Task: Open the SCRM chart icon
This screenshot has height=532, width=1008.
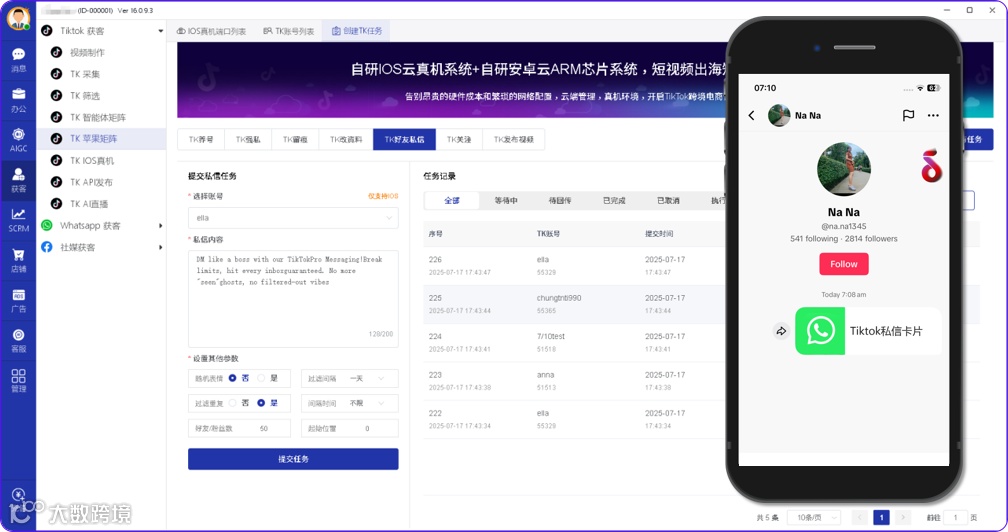Action: pyautogui.click(x=19, y=220)
